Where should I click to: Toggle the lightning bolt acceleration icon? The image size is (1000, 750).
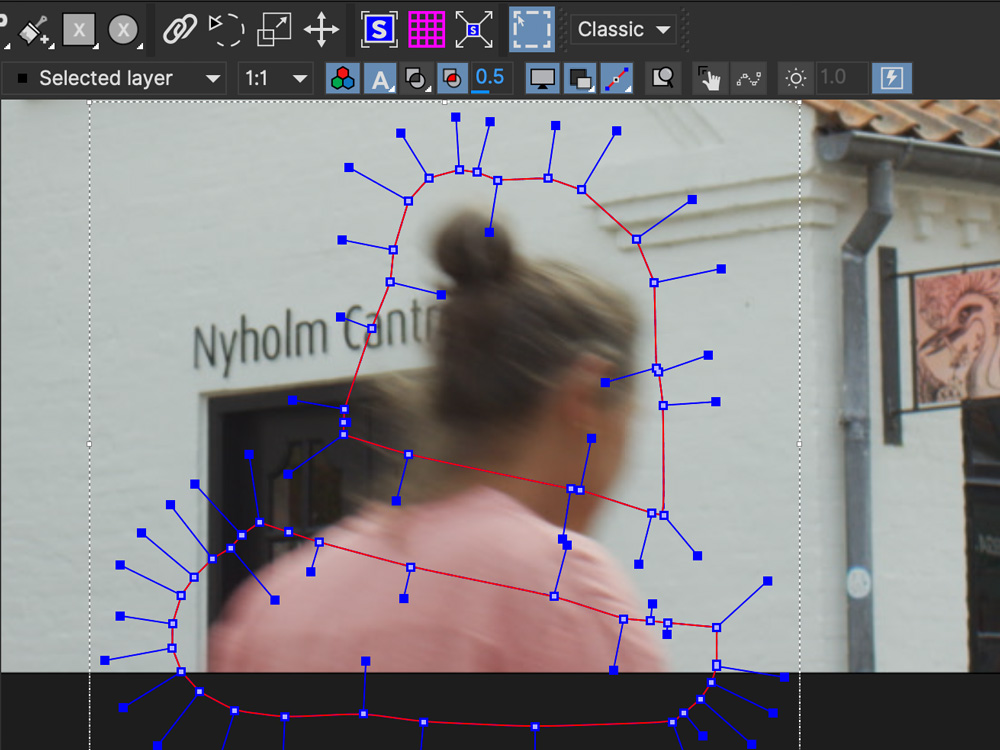tap(891, 78)
